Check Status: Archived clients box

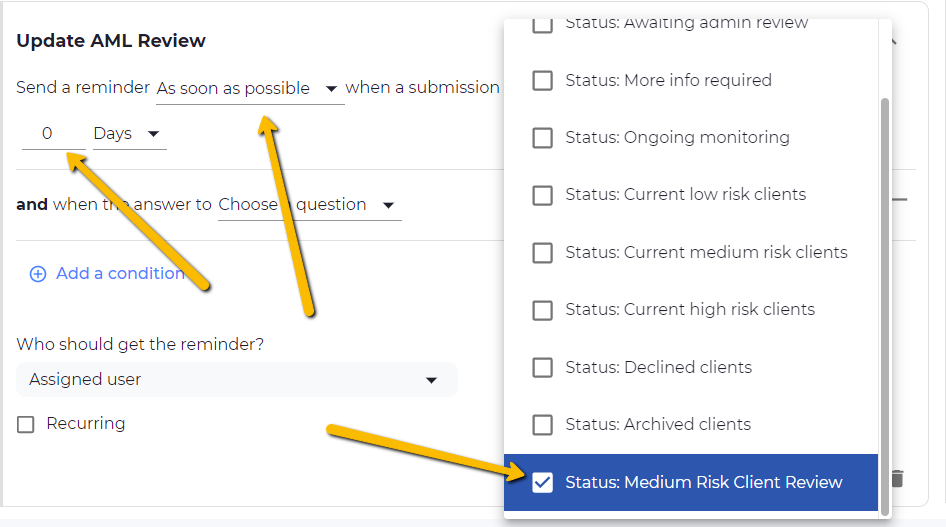click(x=542, y=425)
